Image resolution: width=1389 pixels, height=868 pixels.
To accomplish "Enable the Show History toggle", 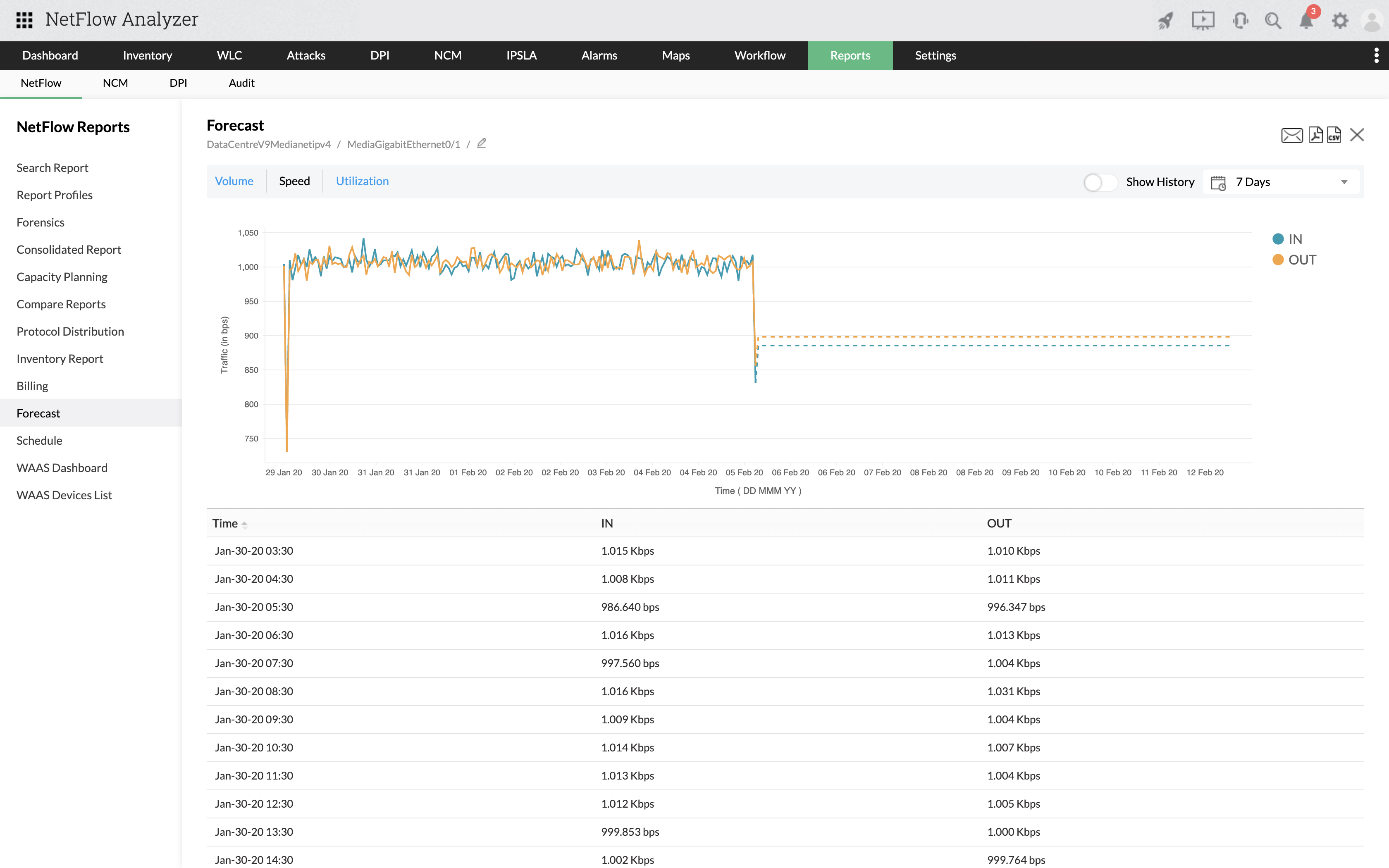I will tap(1100, 183).
